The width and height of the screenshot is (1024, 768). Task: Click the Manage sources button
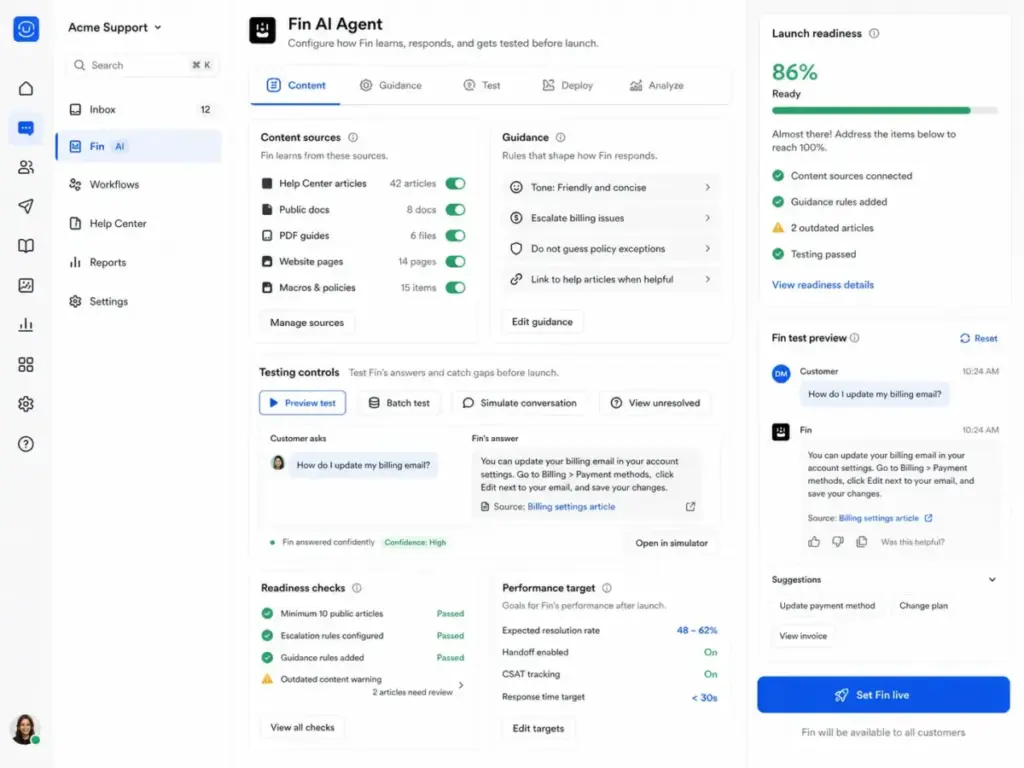(307, 323)
